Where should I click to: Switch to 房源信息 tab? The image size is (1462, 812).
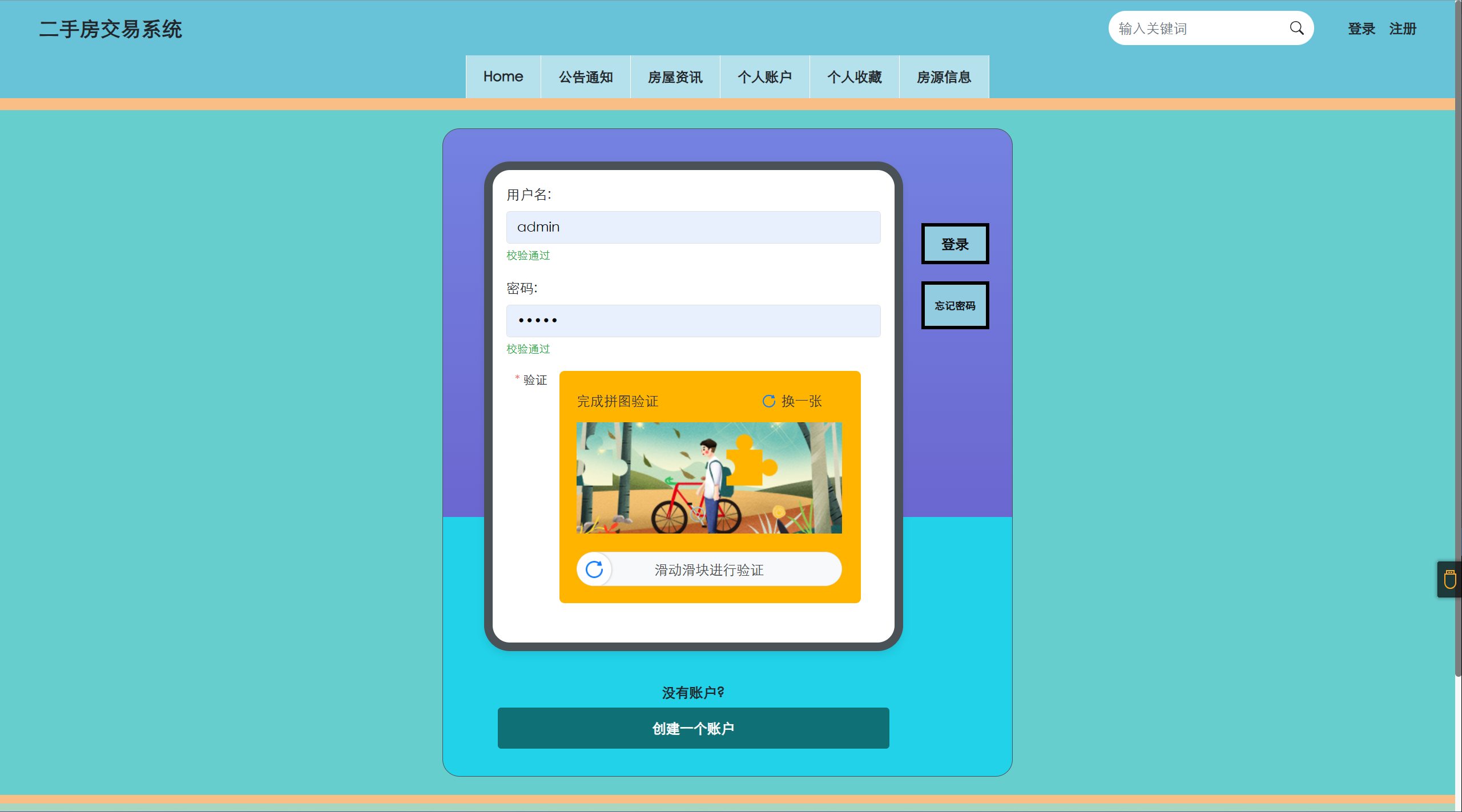pyautogui.click(x=944, y=77)
